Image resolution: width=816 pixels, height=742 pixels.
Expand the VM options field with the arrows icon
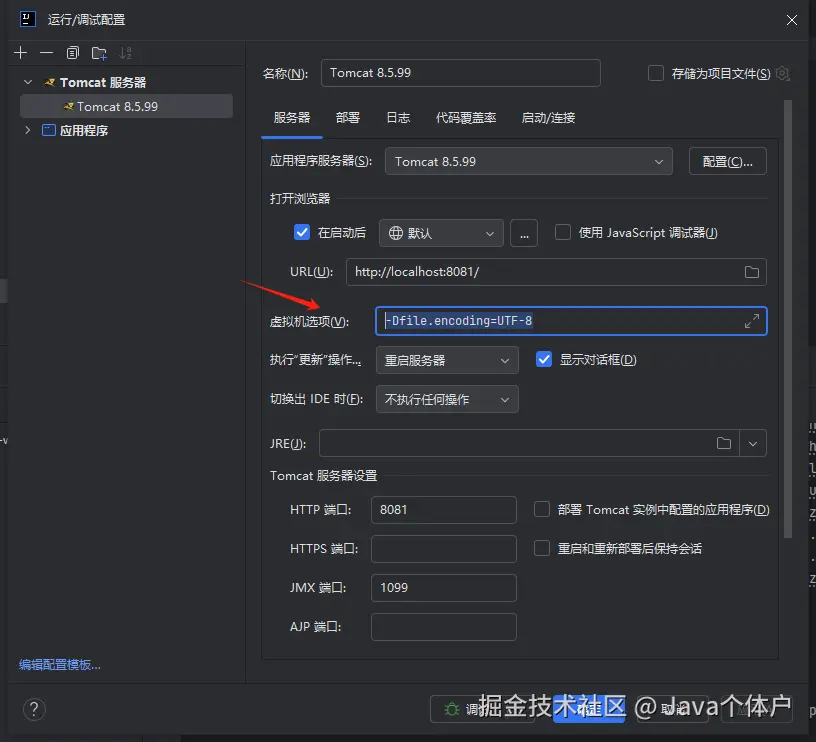tap(751, 321)
